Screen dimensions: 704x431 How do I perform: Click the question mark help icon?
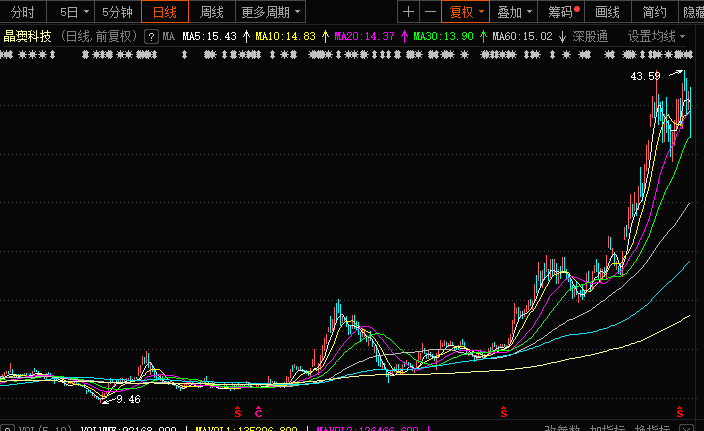click(151, 36)
